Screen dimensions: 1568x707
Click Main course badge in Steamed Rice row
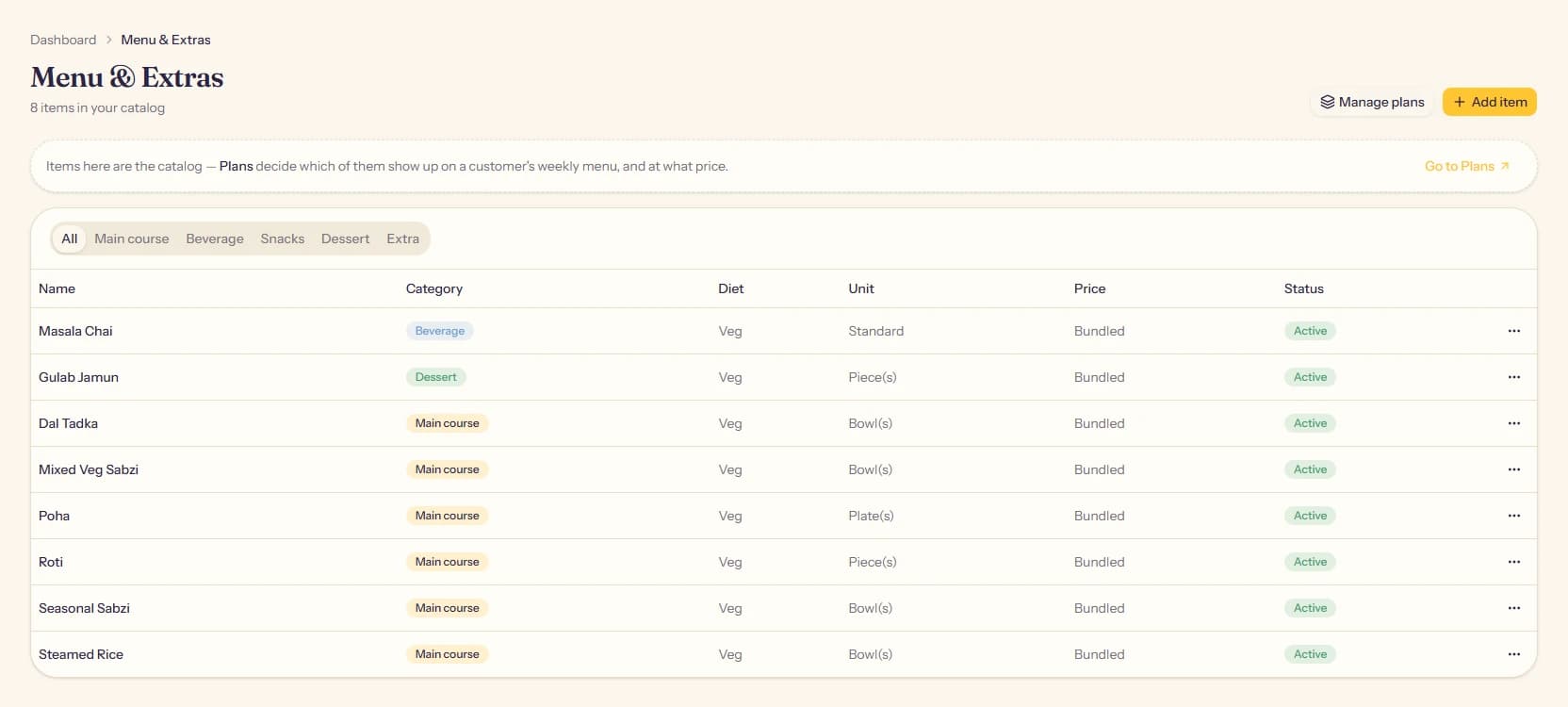[447, 654]
